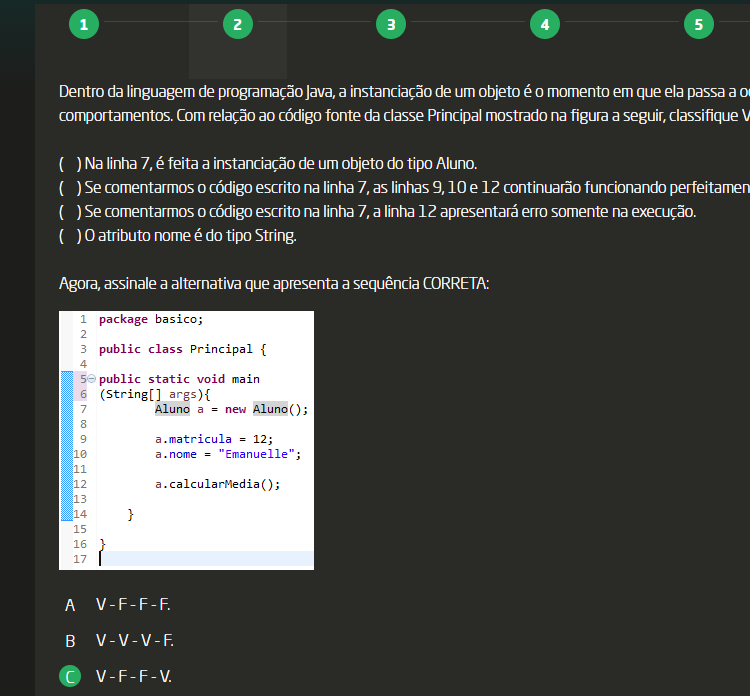750x696 pixels.
Task: Select answer option A
Action: (x=70, y=605)
